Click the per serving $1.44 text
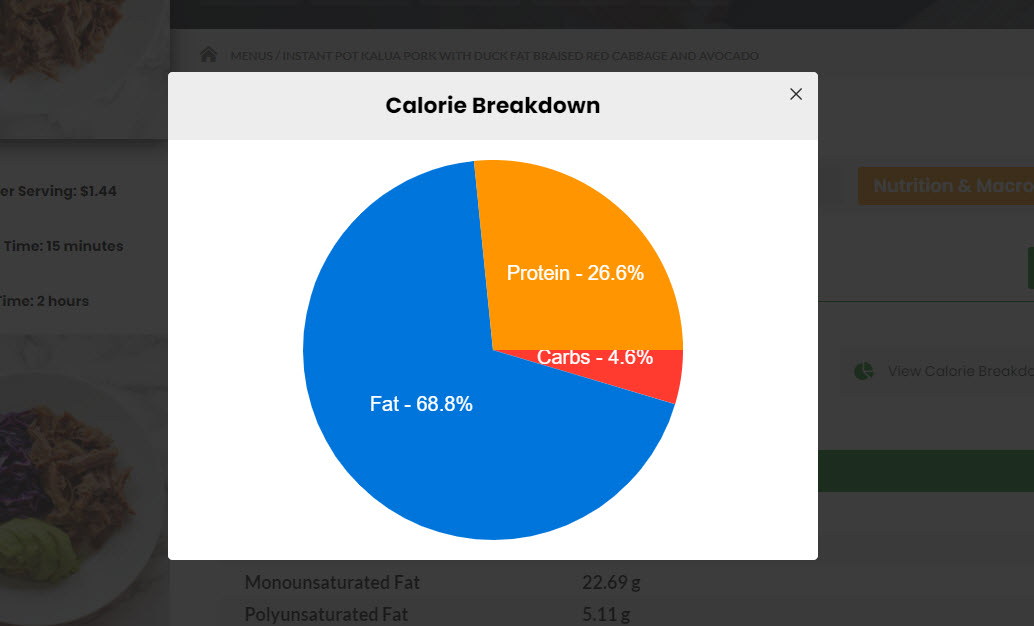The image size is (1034, 626). [x=58, y=191]
